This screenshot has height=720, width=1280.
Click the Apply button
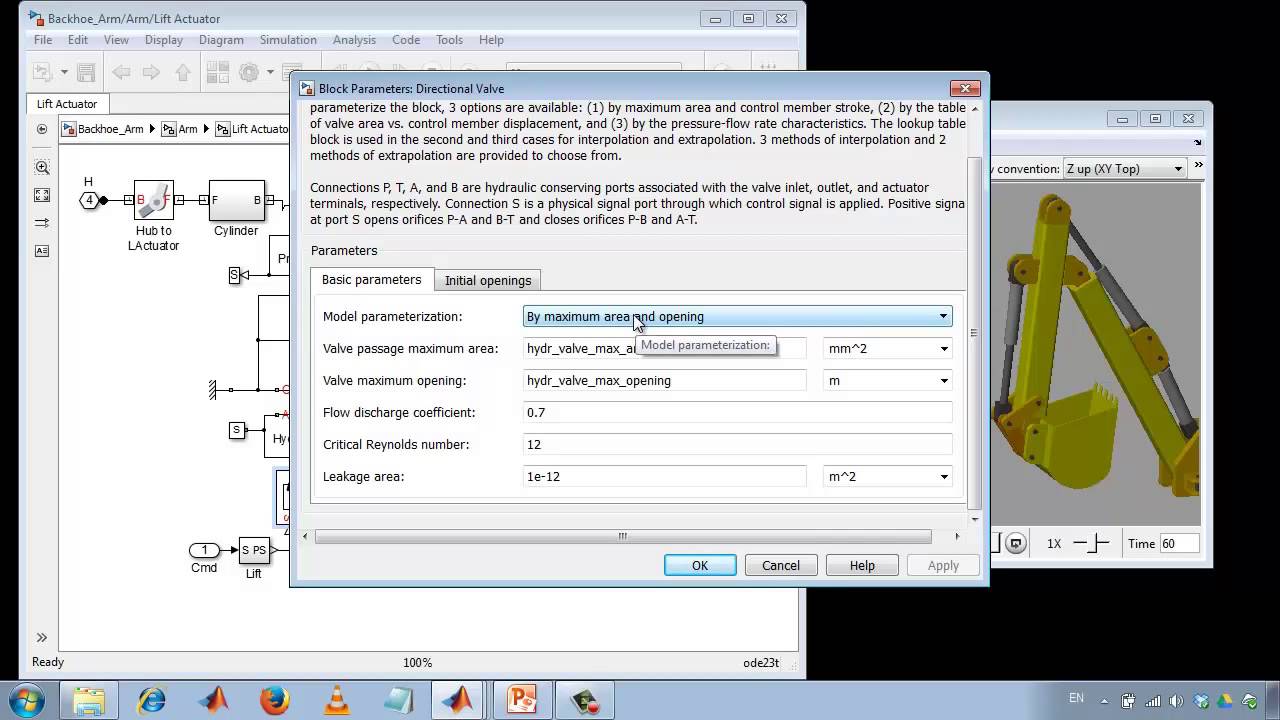pos(943,565)
